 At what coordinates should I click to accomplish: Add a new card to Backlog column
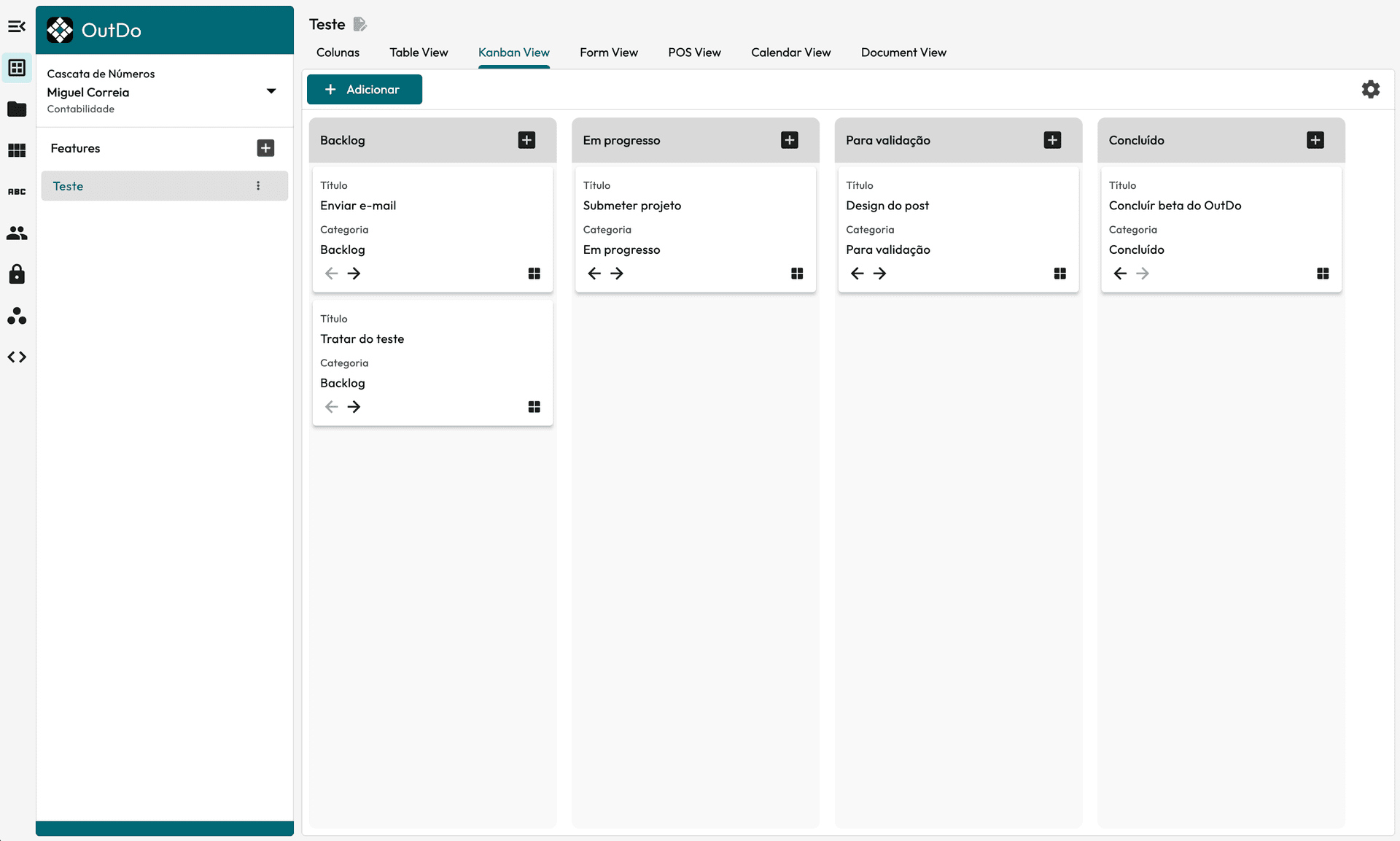tap(526, 139)
